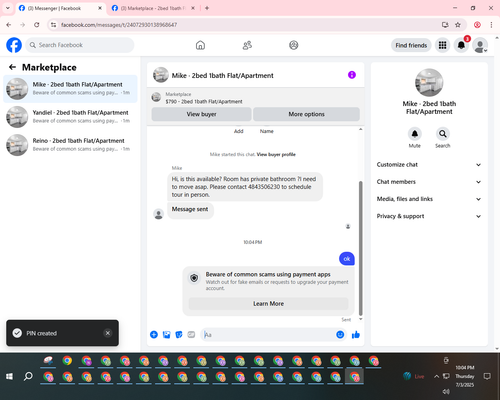The width and height of the screenshot is (500, 400).
Task: Open the account profile menu
Action: [480, 45]
